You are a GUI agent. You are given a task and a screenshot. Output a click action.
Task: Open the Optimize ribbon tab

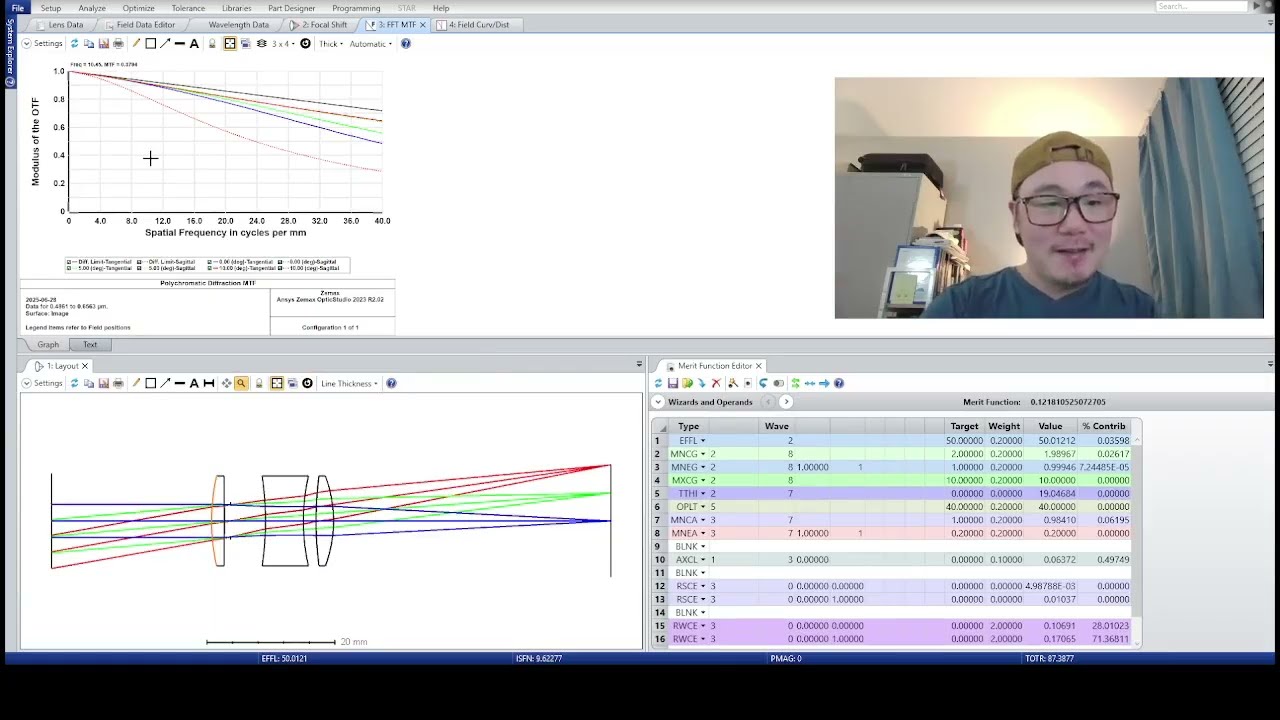point(138,8)
